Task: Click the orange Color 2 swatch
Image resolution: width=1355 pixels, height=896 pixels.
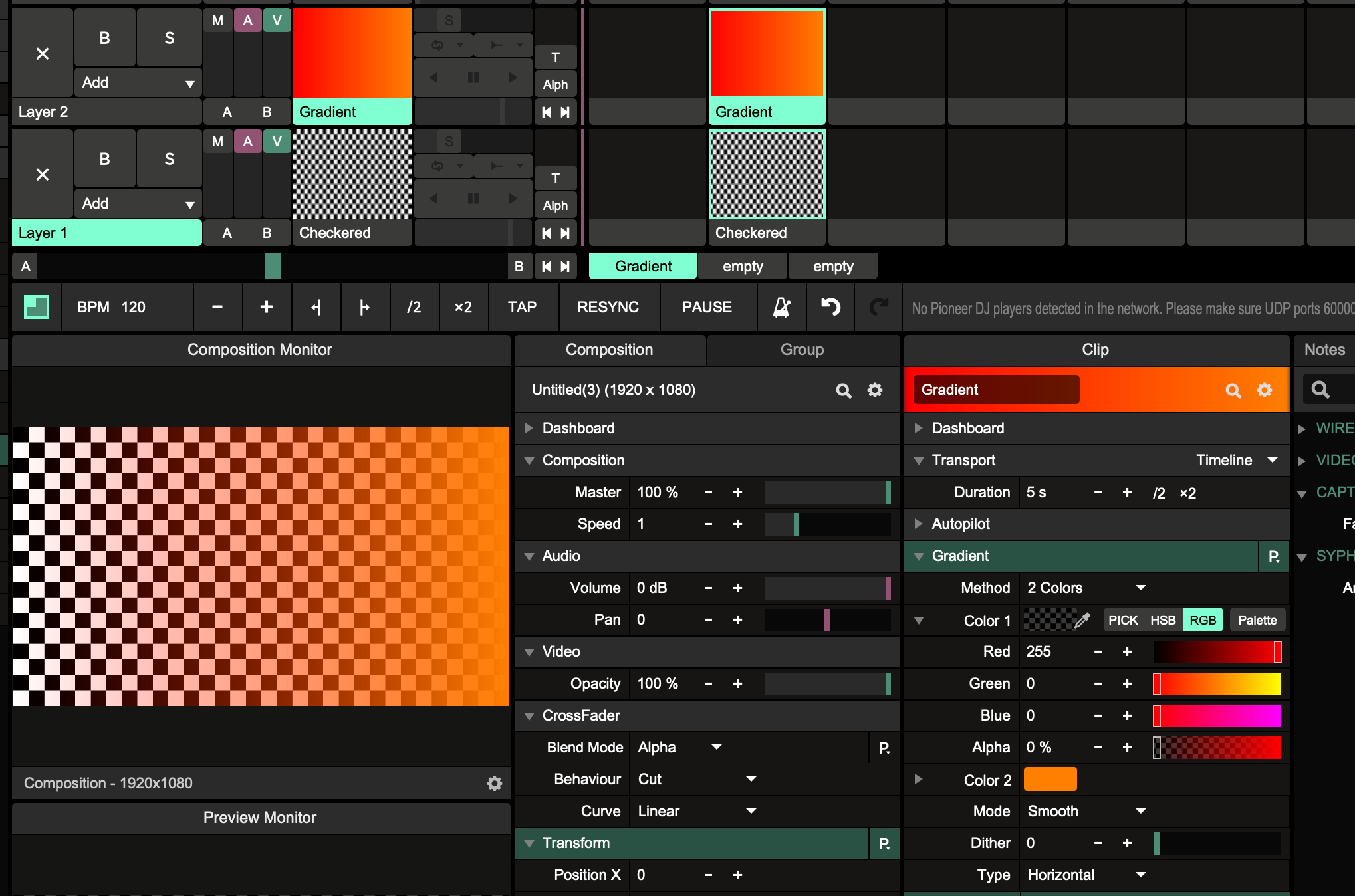Action: point(1050,779)
